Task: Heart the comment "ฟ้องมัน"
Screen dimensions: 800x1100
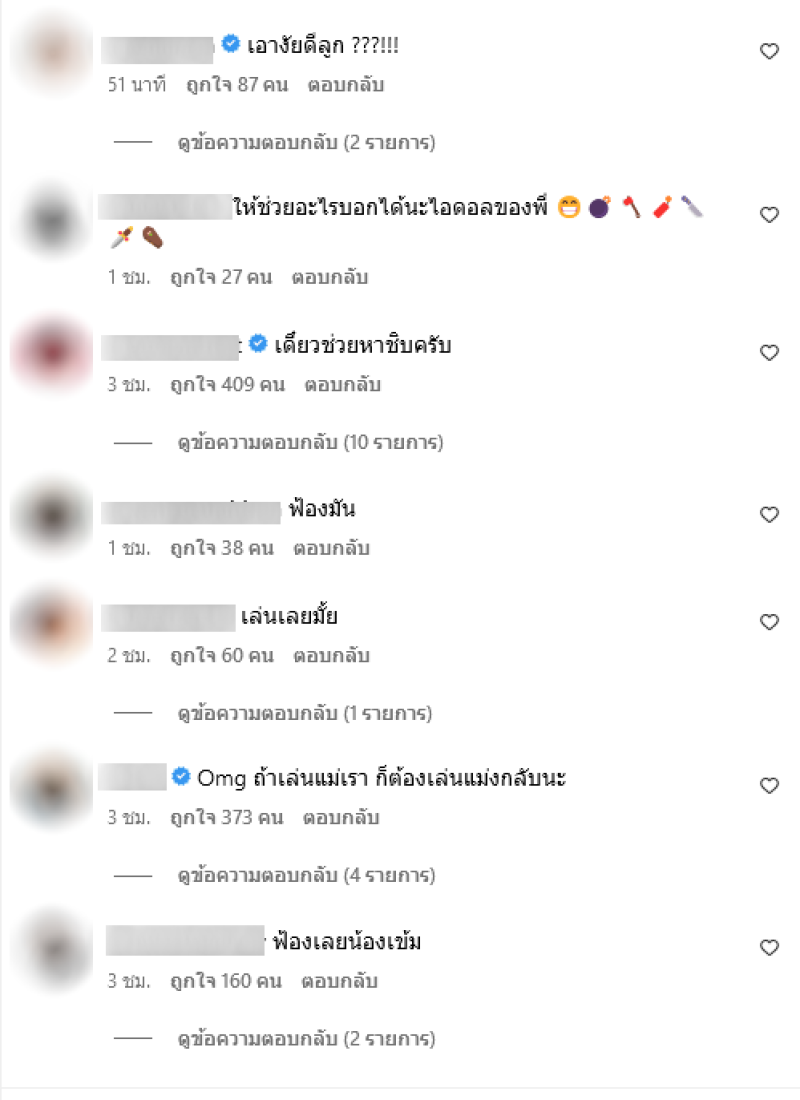Action: pos(769,515)
